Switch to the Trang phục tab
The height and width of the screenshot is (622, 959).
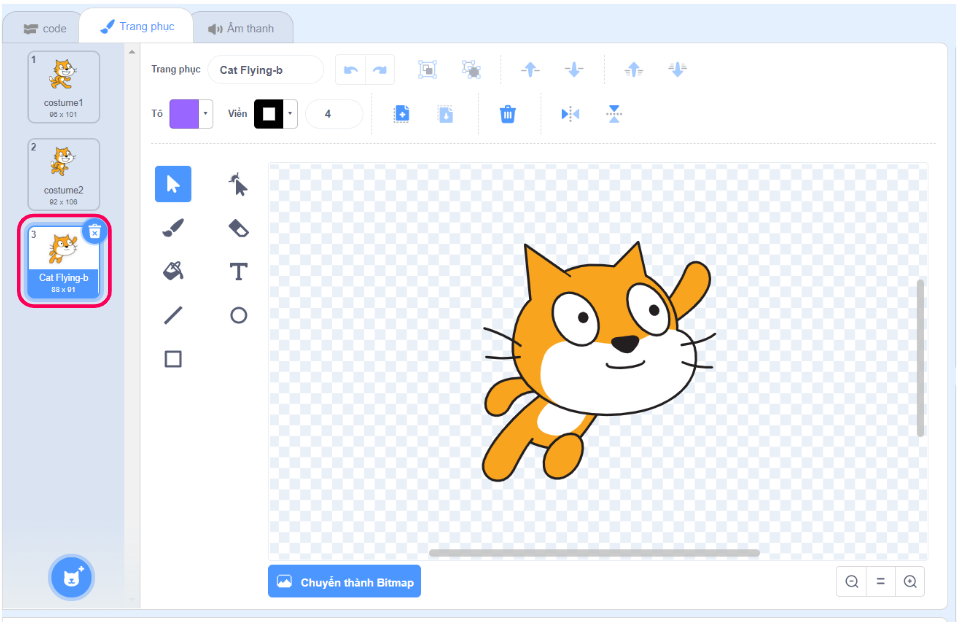click(x=137, y=26)
